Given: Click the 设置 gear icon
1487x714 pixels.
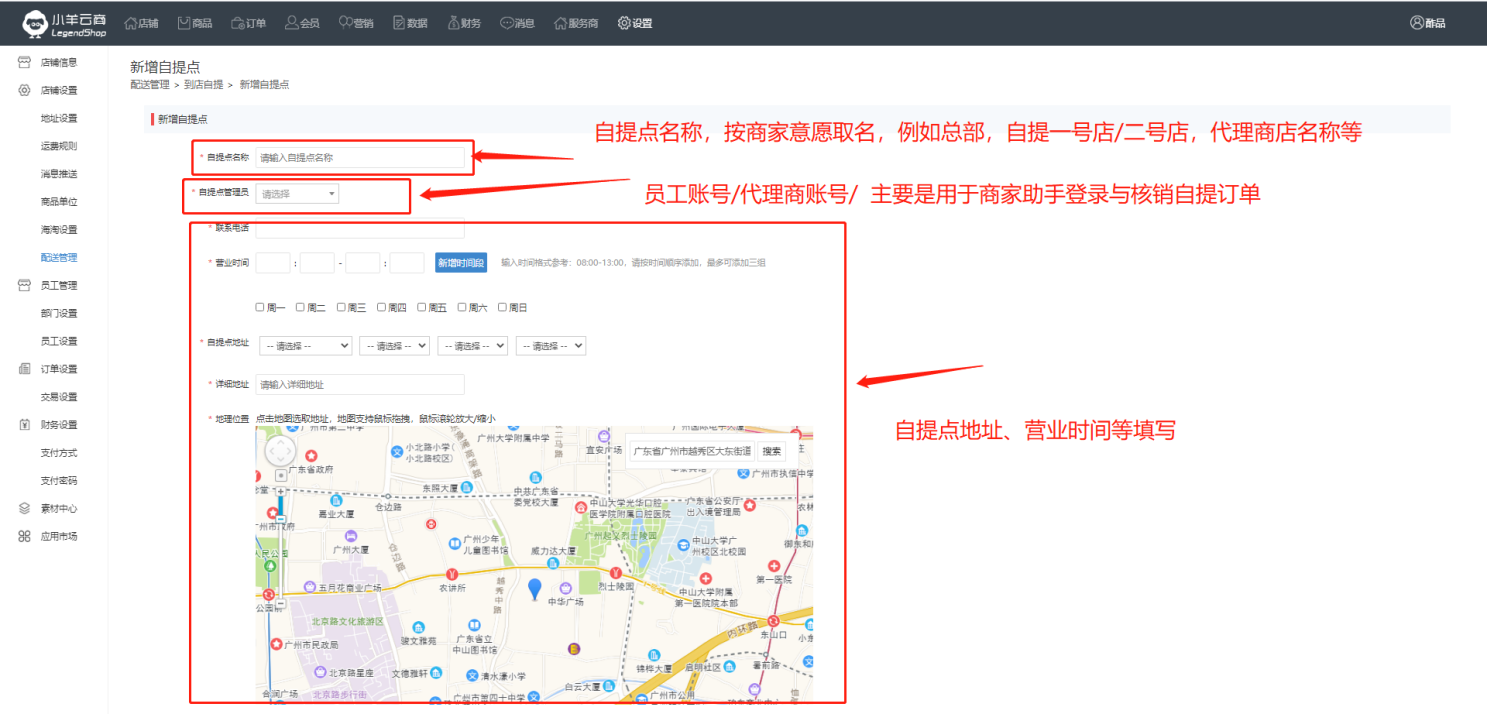Looking at the screenshot, I should tap(624, 23).
